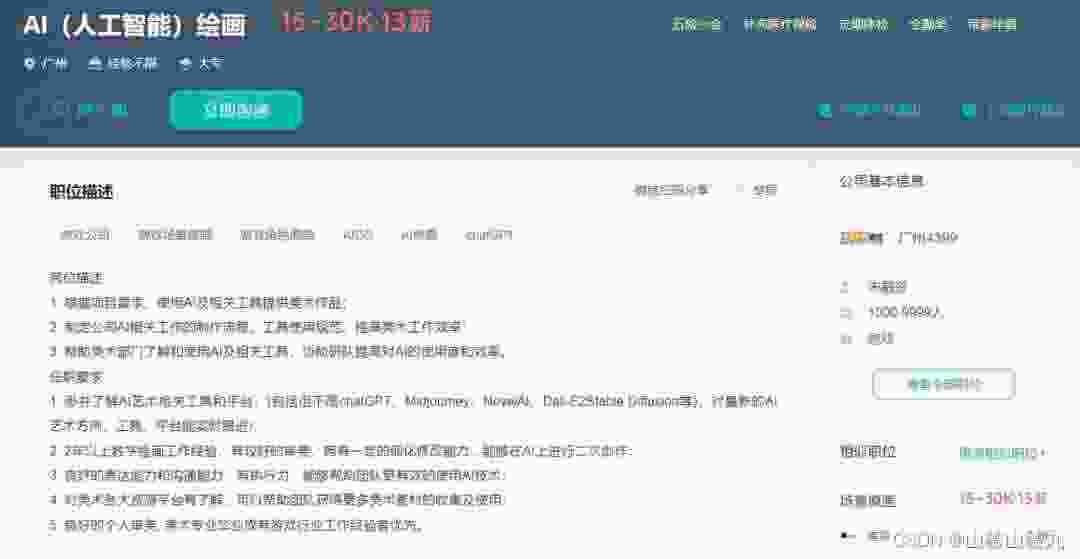
Task: Select the AI绘画 keyword tag
Action: tap(419, 235)
